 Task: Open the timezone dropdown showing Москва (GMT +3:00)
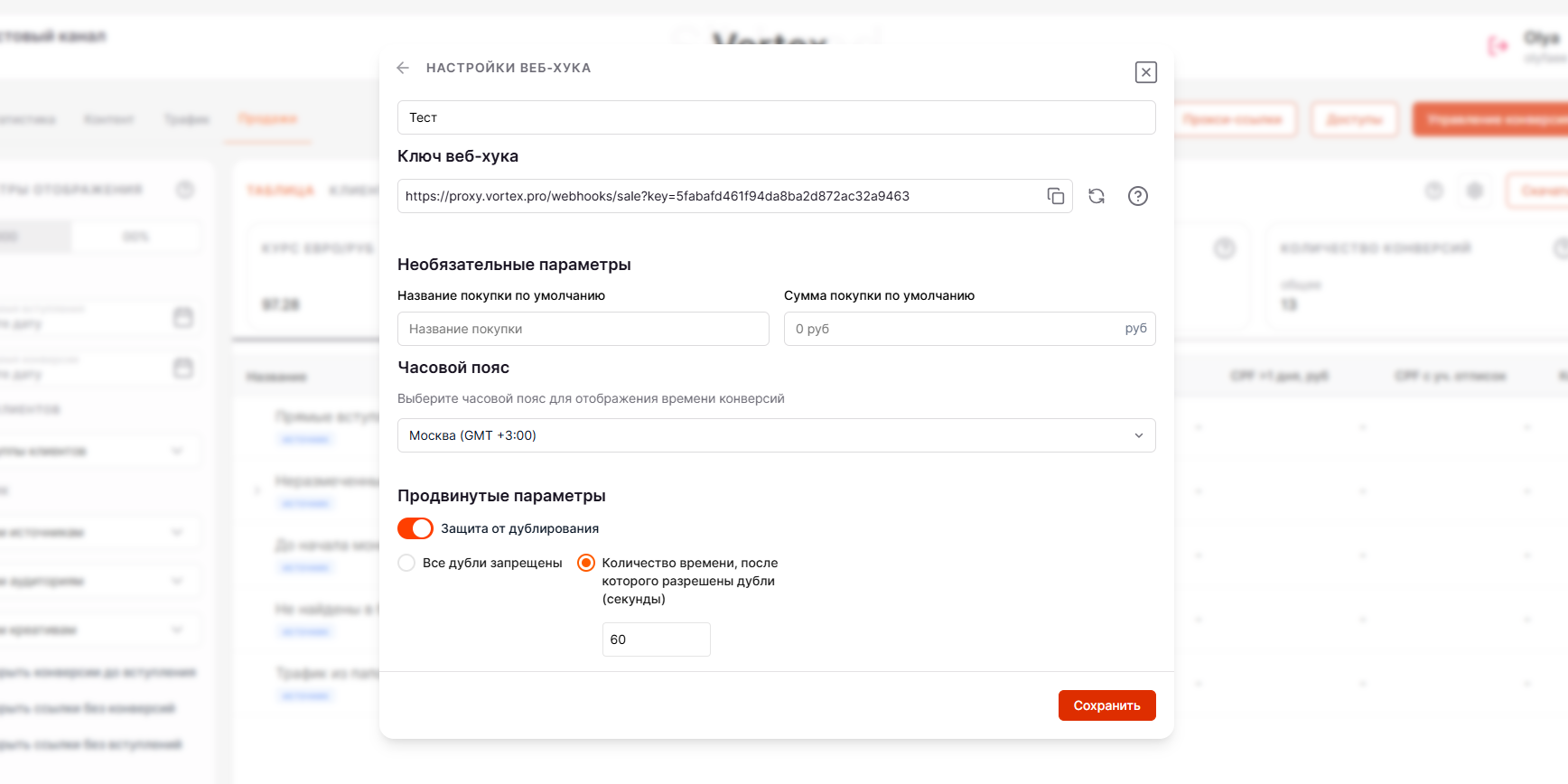(776, 435)
